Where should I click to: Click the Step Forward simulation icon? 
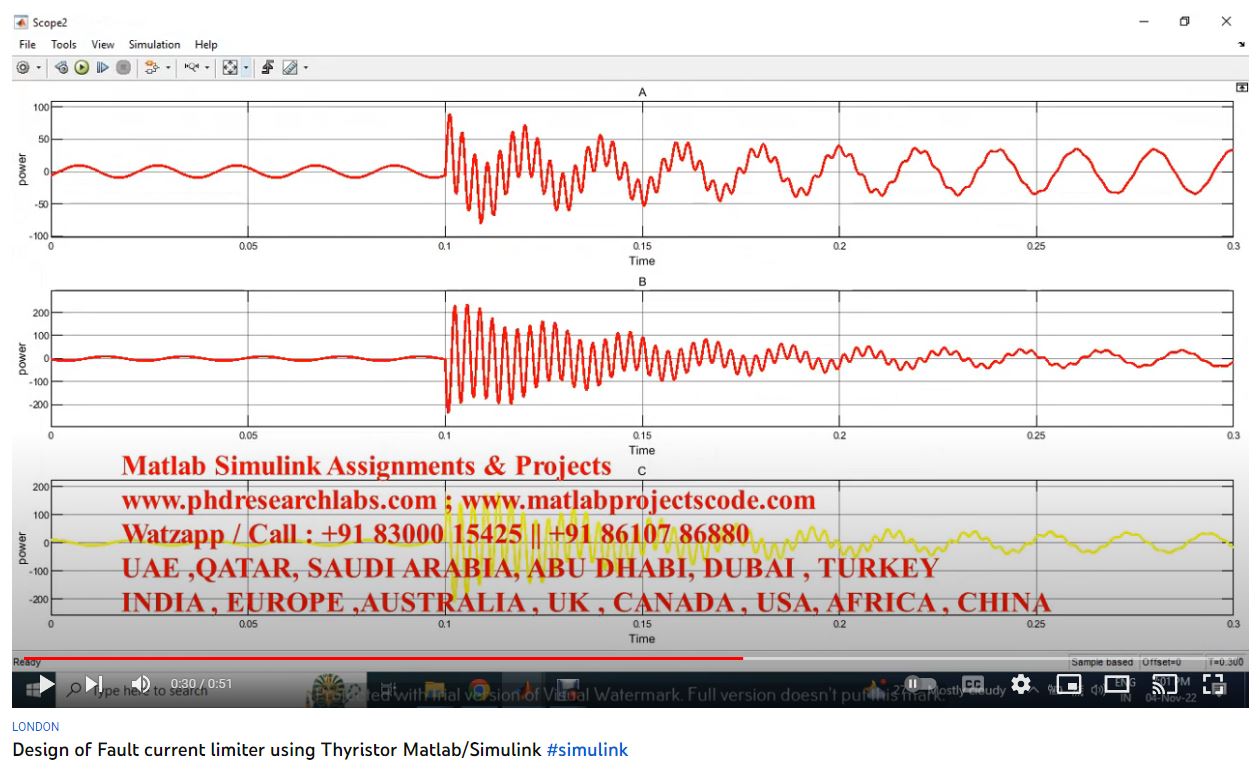103,67
